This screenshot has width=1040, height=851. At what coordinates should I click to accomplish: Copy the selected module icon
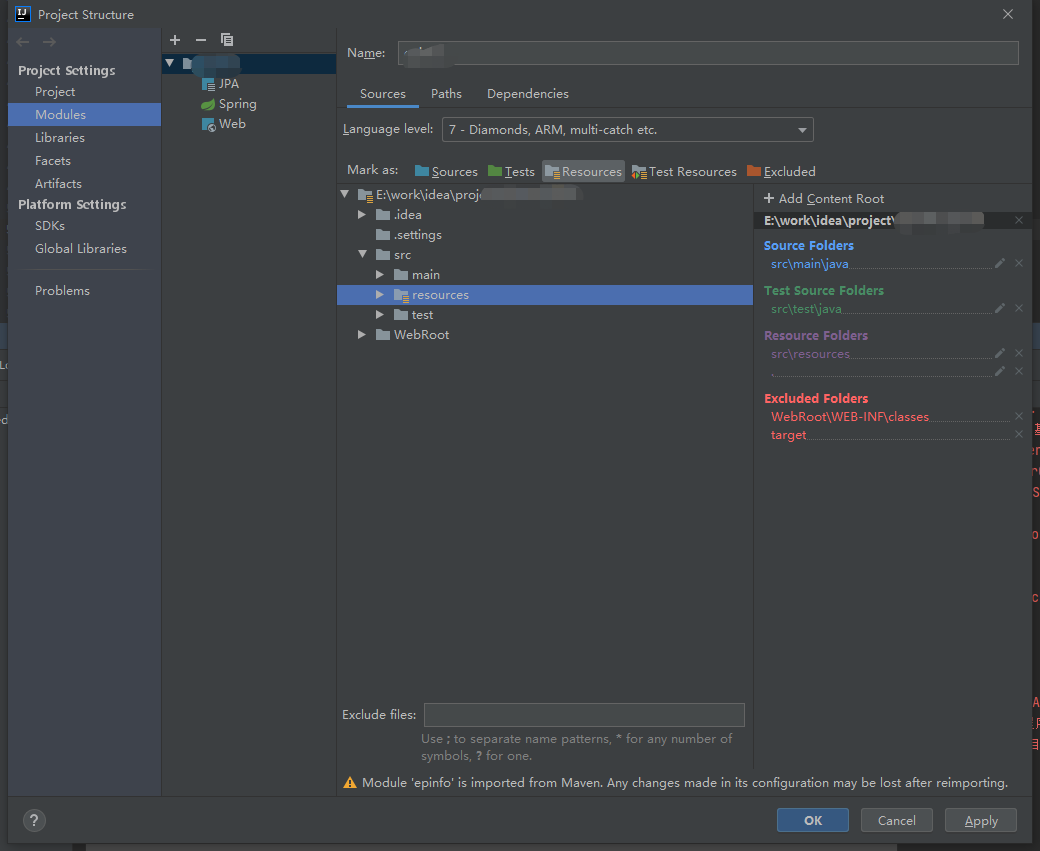click(x=227, y=40)
